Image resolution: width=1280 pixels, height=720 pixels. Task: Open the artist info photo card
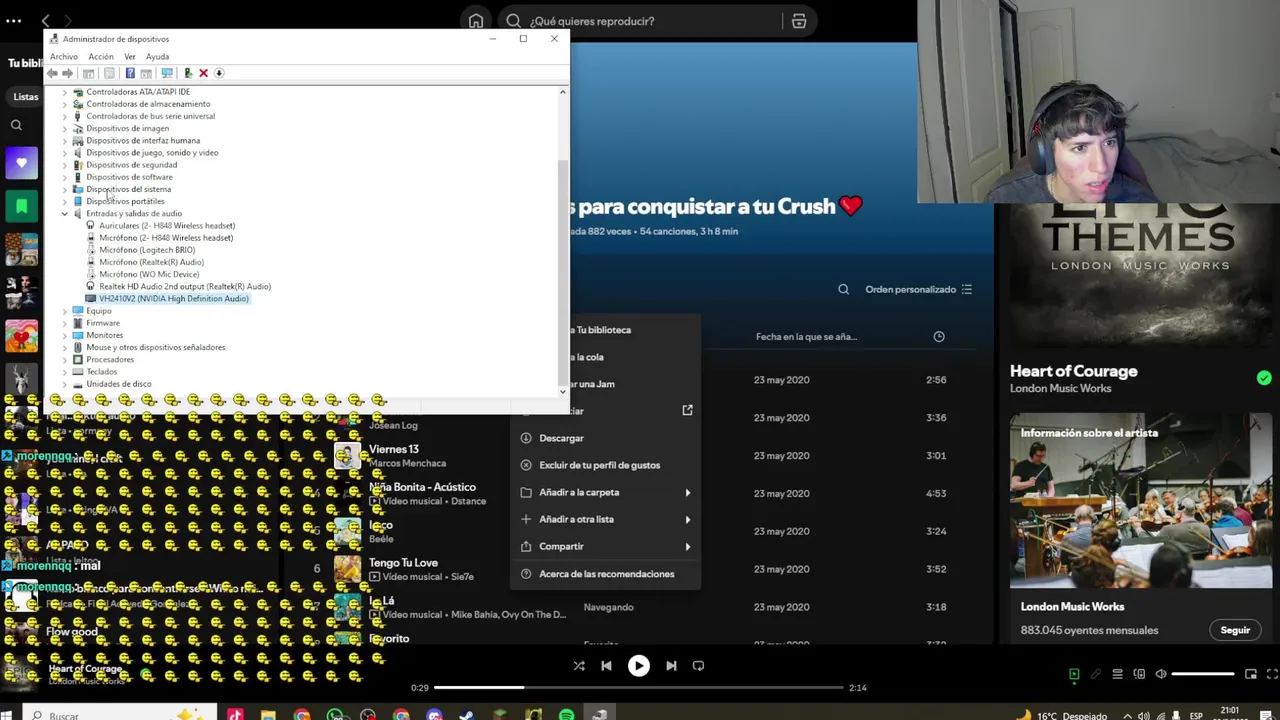point(1140,500)
